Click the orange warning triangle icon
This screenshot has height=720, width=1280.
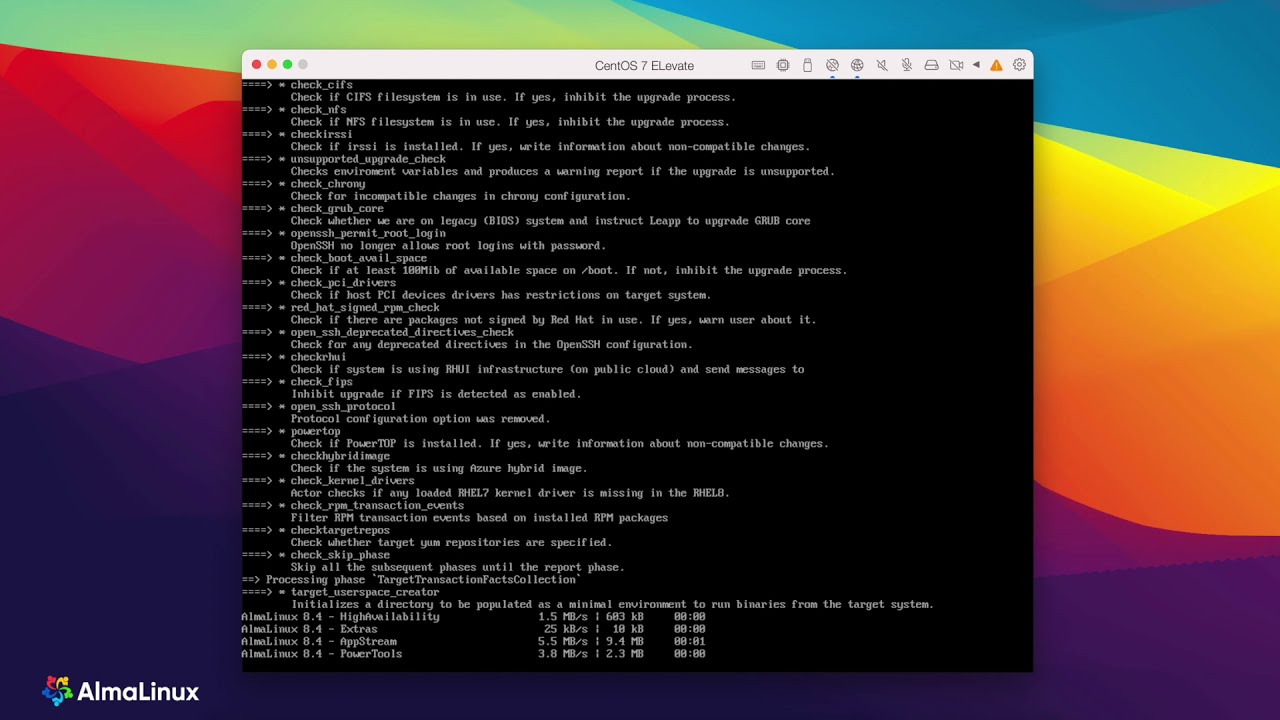[996, 65]
